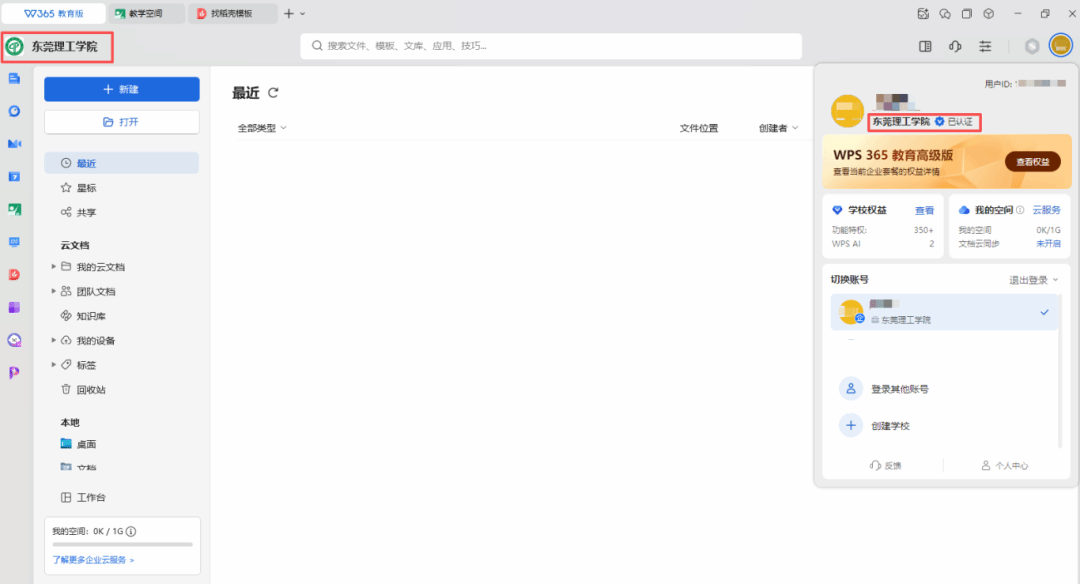Click the refresh icon beside 最近 heading

(273, 93)
